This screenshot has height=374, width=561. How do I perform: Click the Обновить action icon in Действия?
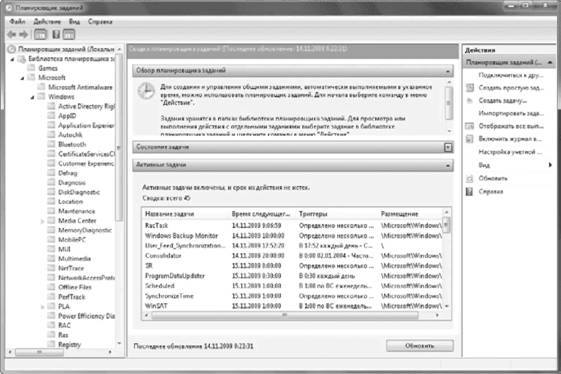click(470, 178)
